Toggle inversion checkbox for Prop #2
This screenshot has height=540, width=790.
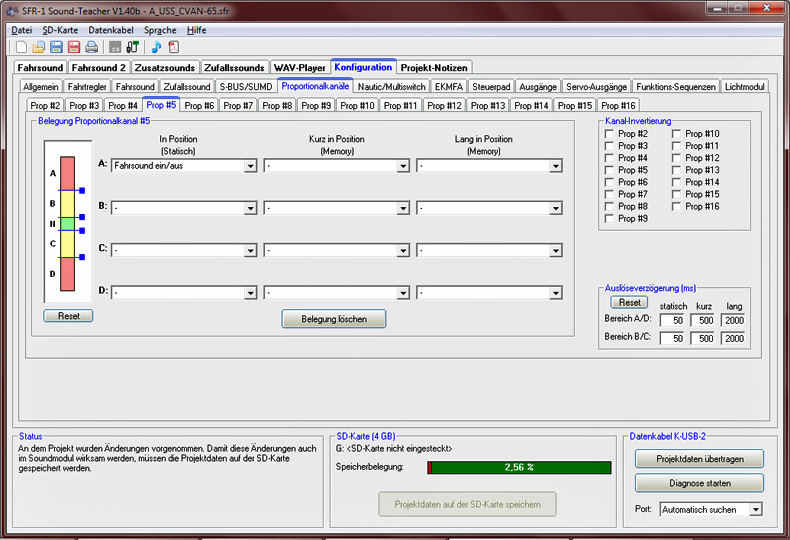pyautogui.click(x=609, y=134)
